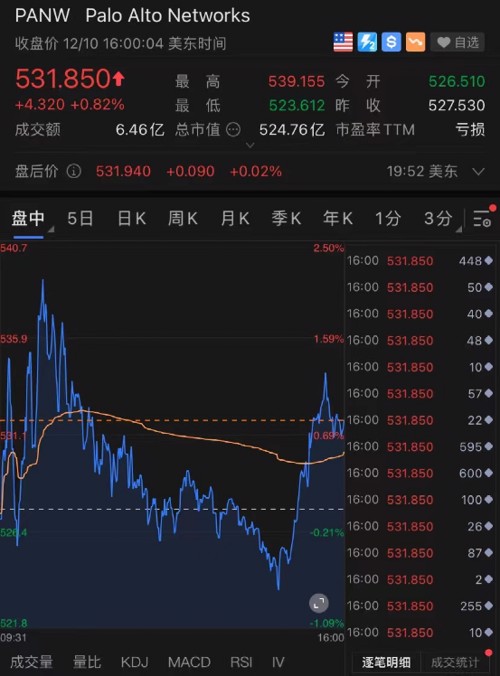The height and width of the screenshot is (676, 500).
Task: Tap the tick row with volume 595
Action: [420, 447]
